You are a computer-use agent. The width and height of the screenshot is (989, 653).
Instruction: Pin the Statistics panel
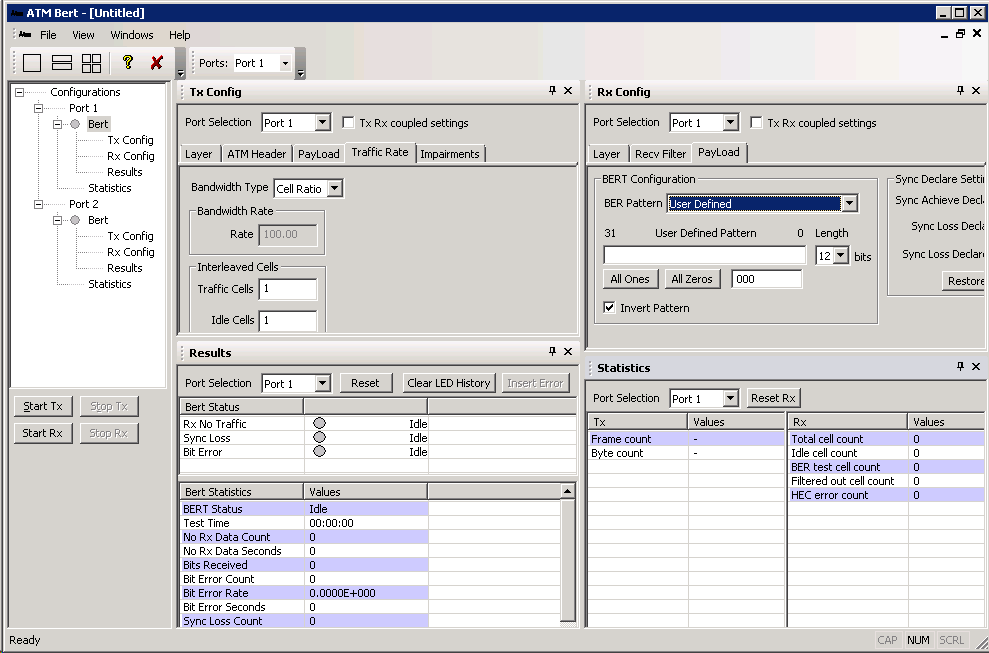[x=961, y=367]
